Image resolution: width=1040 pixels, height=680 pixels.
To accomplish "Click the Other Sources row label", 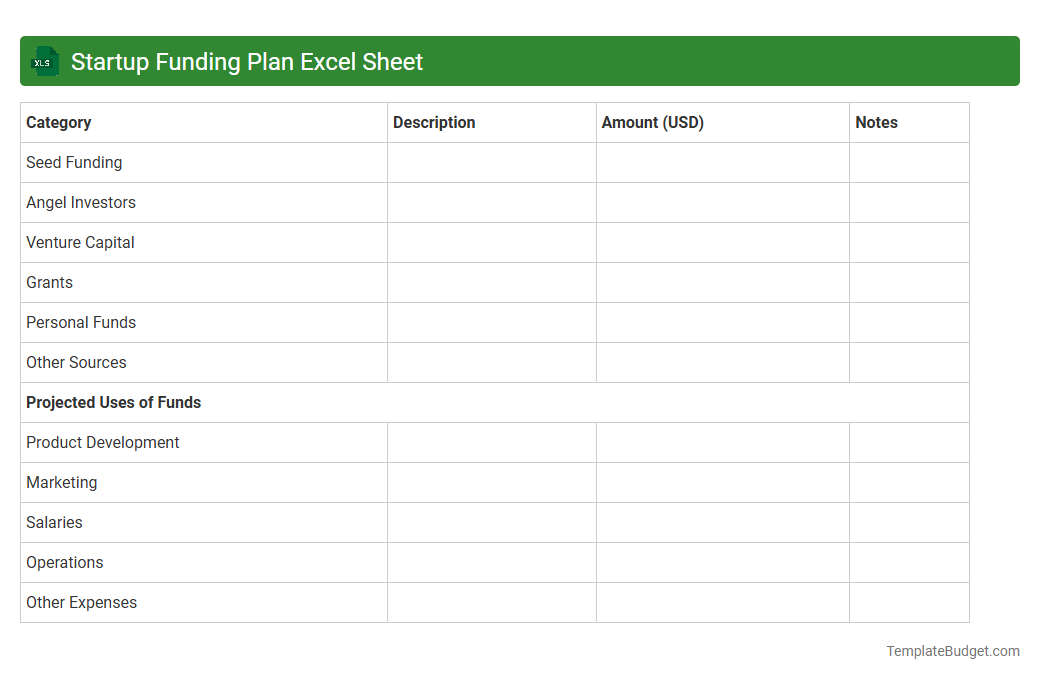I will [76, 362].
